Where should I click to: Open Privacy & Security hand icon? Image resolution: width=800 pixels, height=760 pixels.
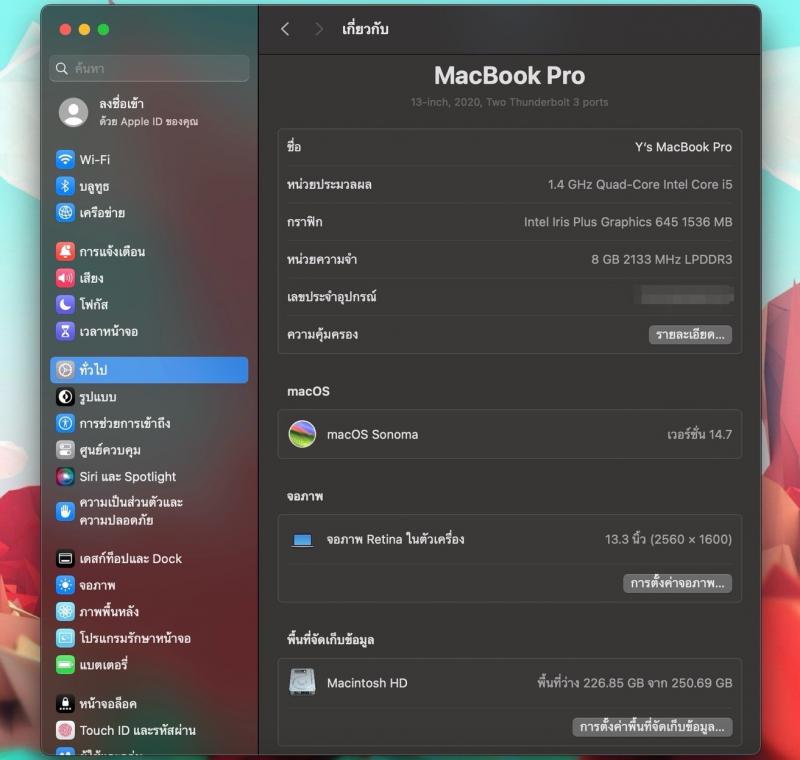[x=65, y=511]
